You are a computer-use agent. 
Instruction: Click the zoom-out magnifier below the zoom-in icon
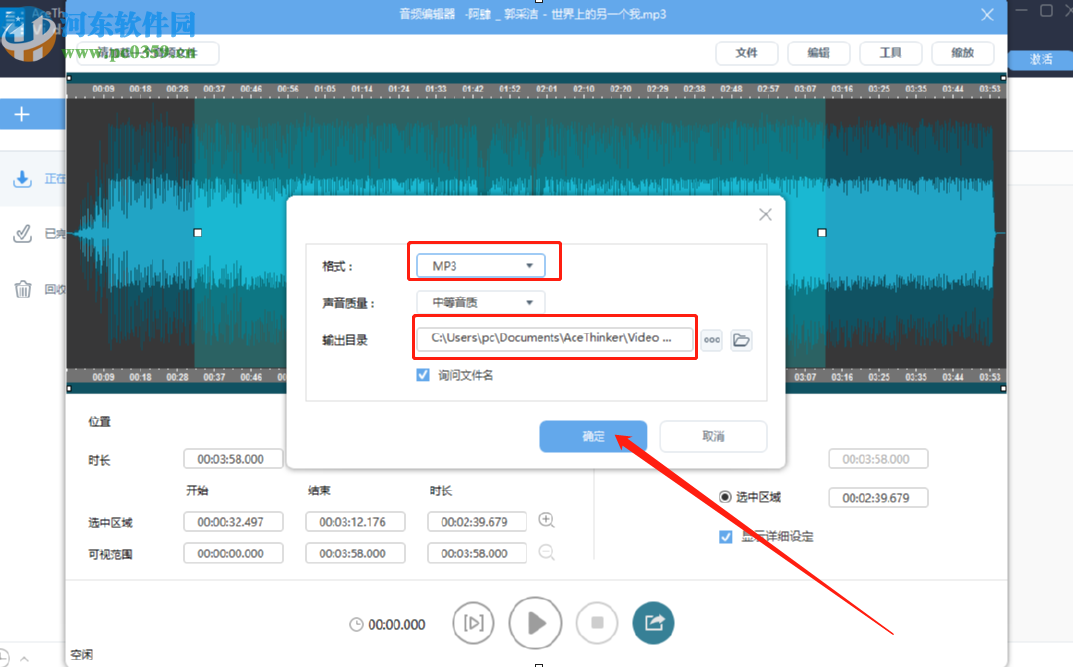click(546, 552)
